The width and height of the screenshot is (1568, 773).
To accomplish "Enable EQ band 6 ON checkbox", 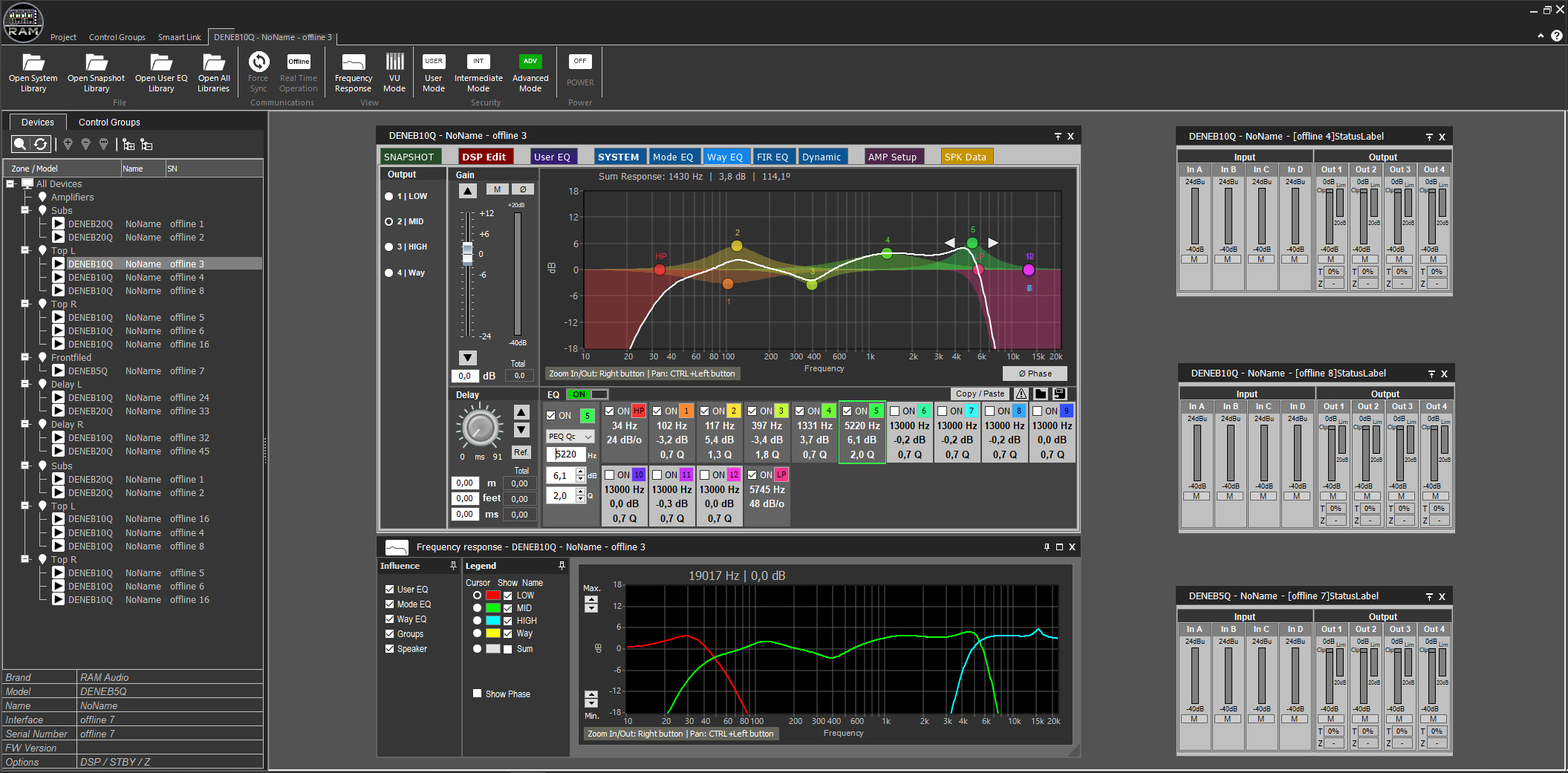I will pyautogui.click(x=894, y=411).
